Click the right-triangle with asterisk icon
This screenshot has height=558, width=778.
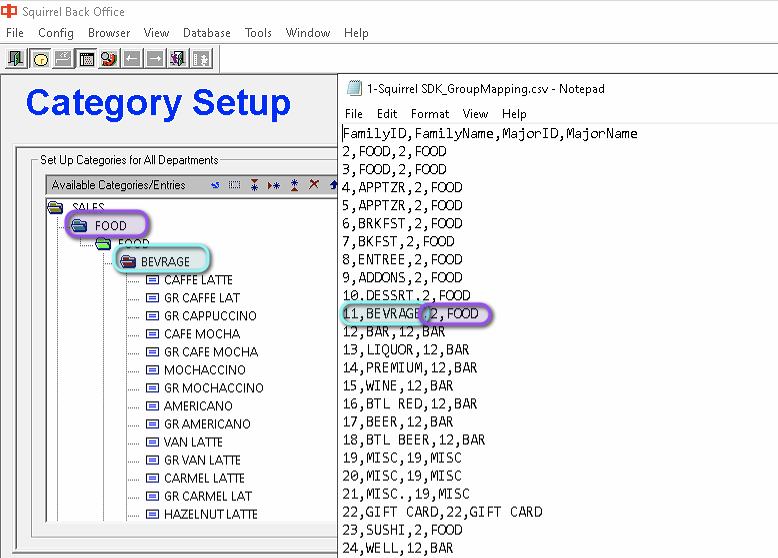click(273, 186)
